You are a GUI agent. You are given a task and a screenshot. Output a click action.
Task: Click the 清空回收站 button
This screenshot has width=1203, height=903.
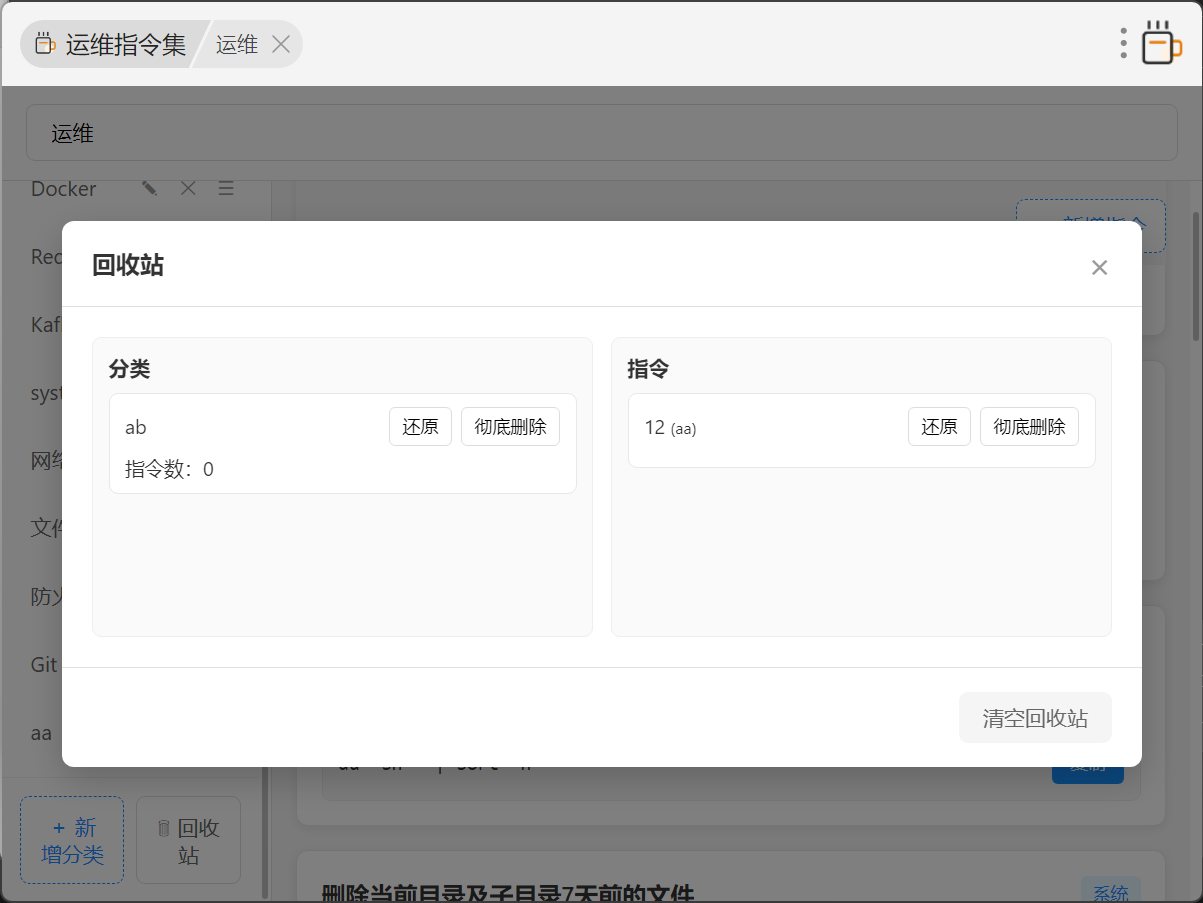[1035, 718]
